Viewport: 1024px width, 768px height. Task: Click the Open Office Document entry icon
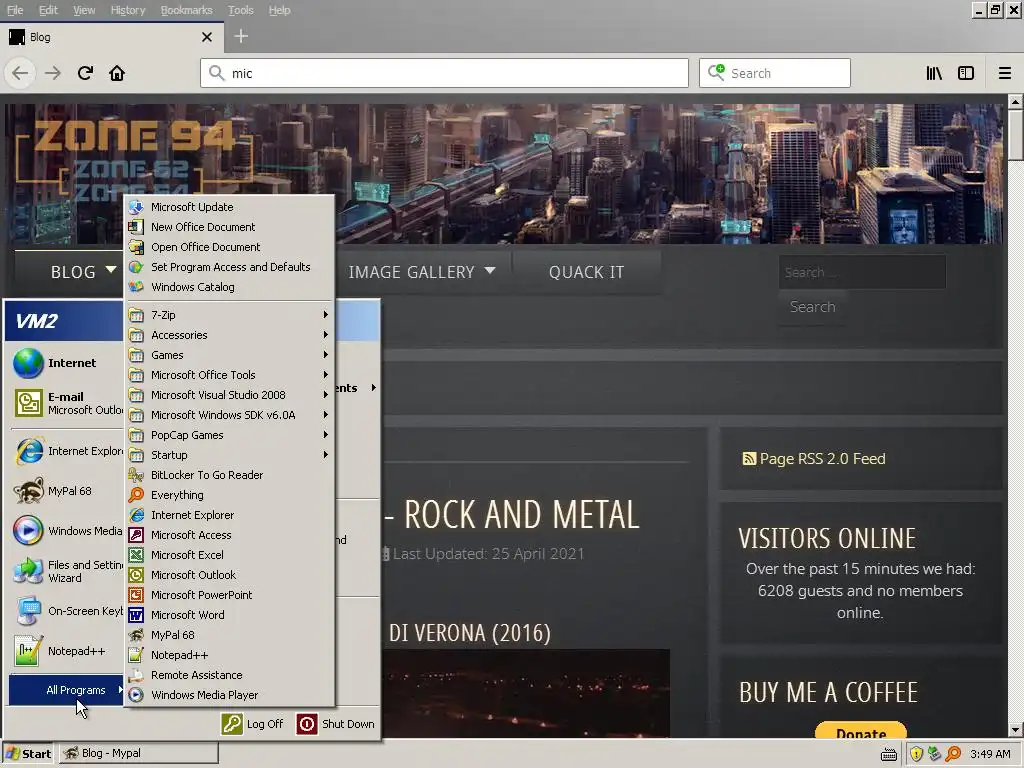pyautogui.click(x=136, y=247)
